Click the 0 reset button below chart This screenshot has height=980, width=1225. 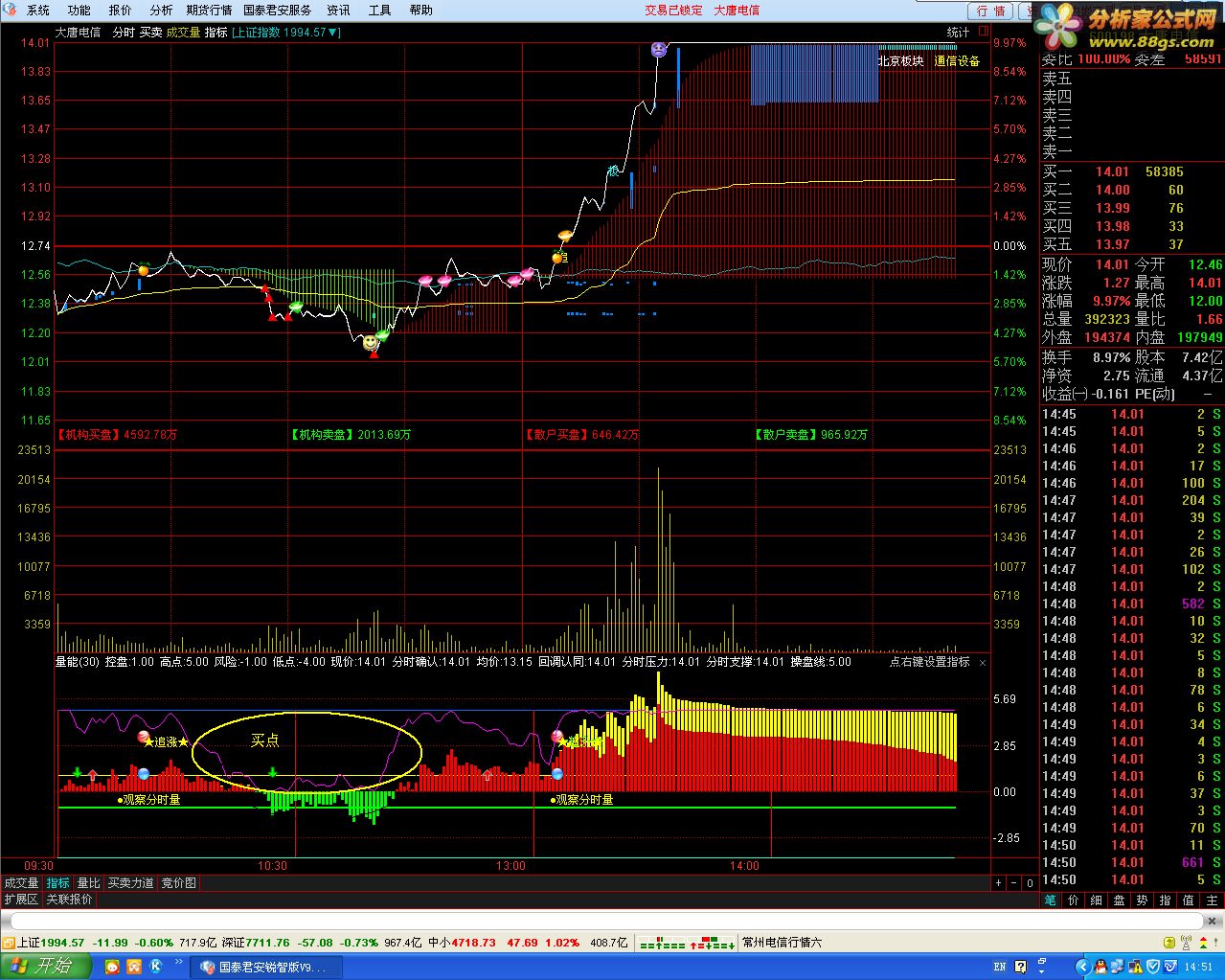[1030, 883]
